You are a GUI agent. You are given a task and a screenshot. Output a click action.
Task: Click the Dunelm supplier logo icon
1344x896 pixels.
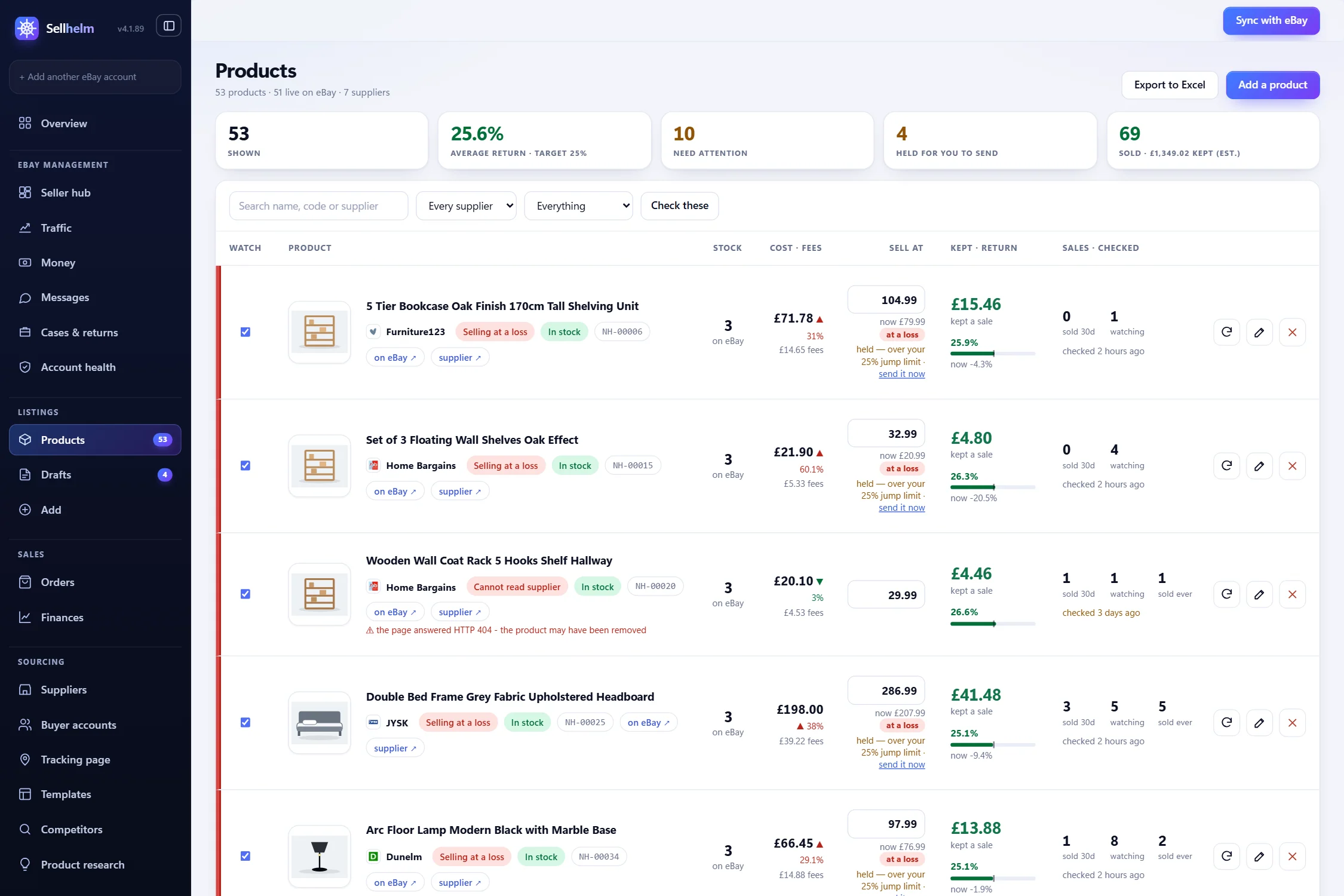373,857
